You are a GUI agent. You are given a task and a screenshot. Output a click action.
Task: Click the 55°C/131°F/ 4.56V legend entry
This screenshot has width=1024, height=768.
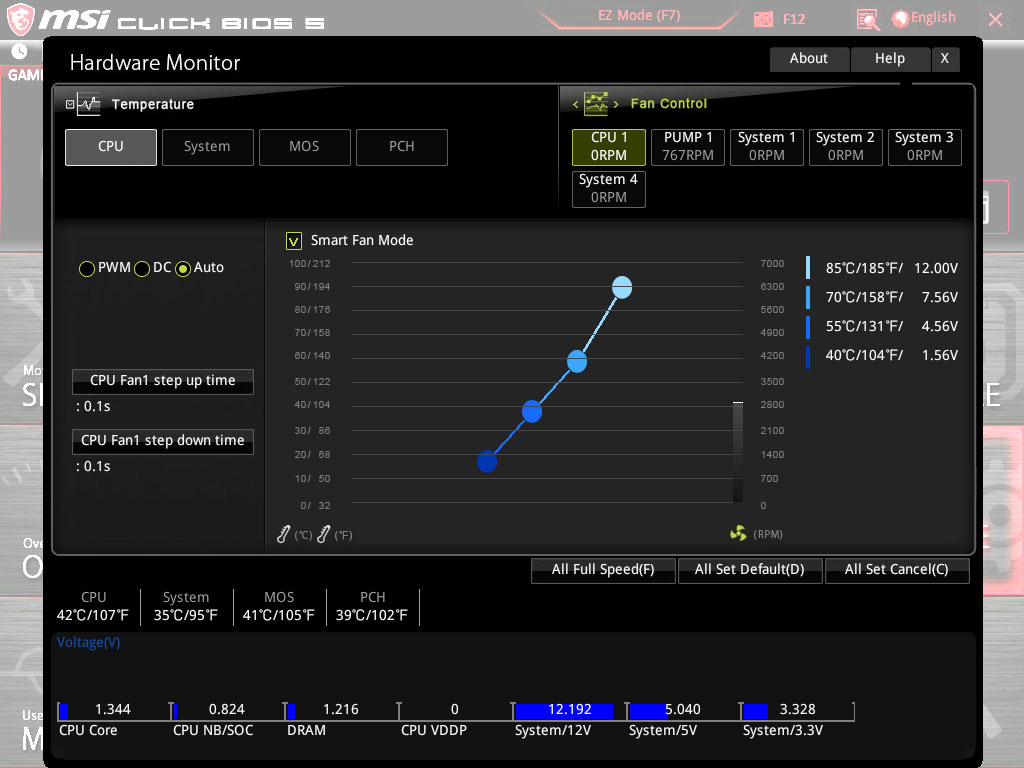pyautogui.click(x=883, y=326)
